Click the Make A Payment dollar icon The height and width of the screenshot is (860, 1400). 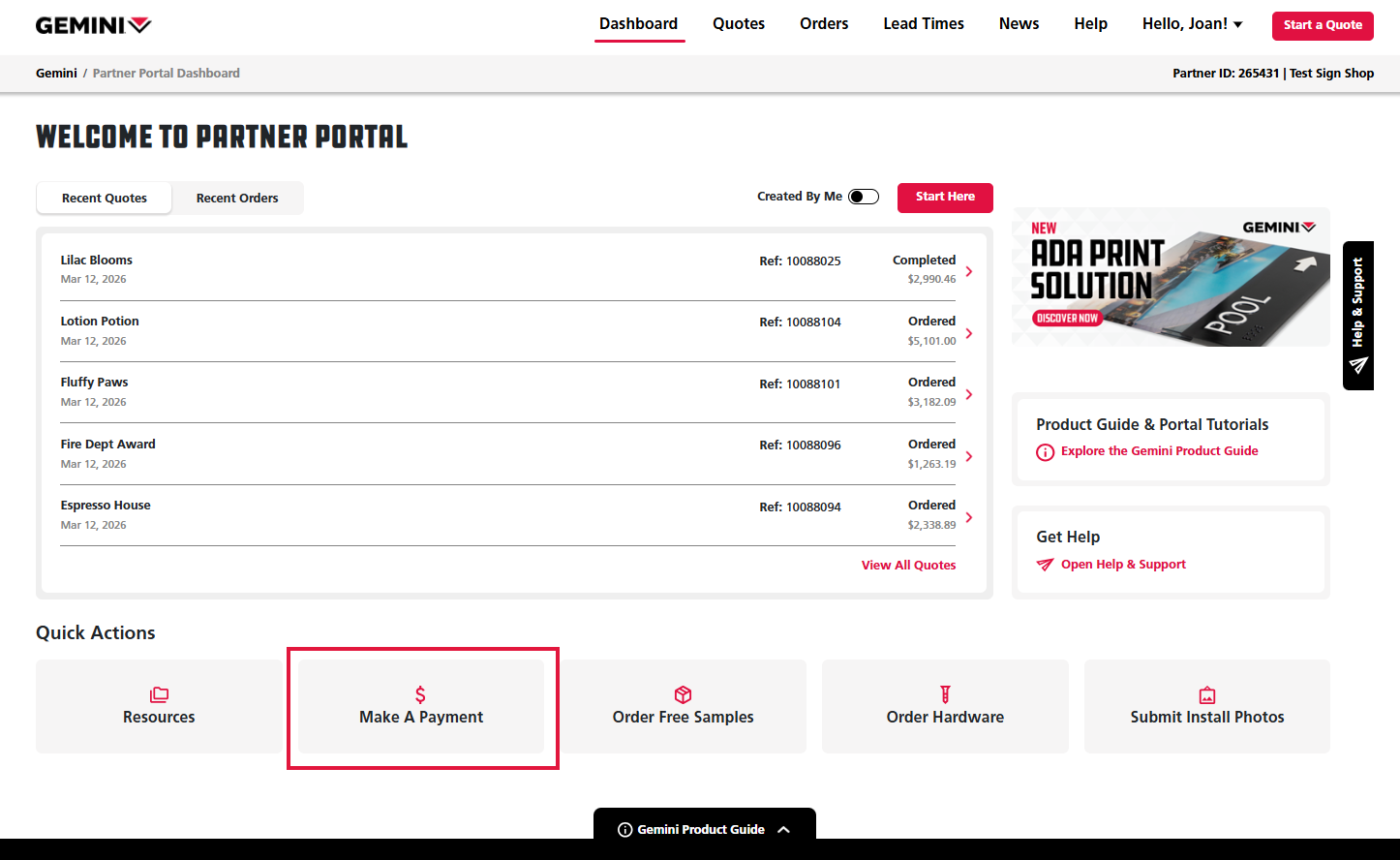(420, 694)
